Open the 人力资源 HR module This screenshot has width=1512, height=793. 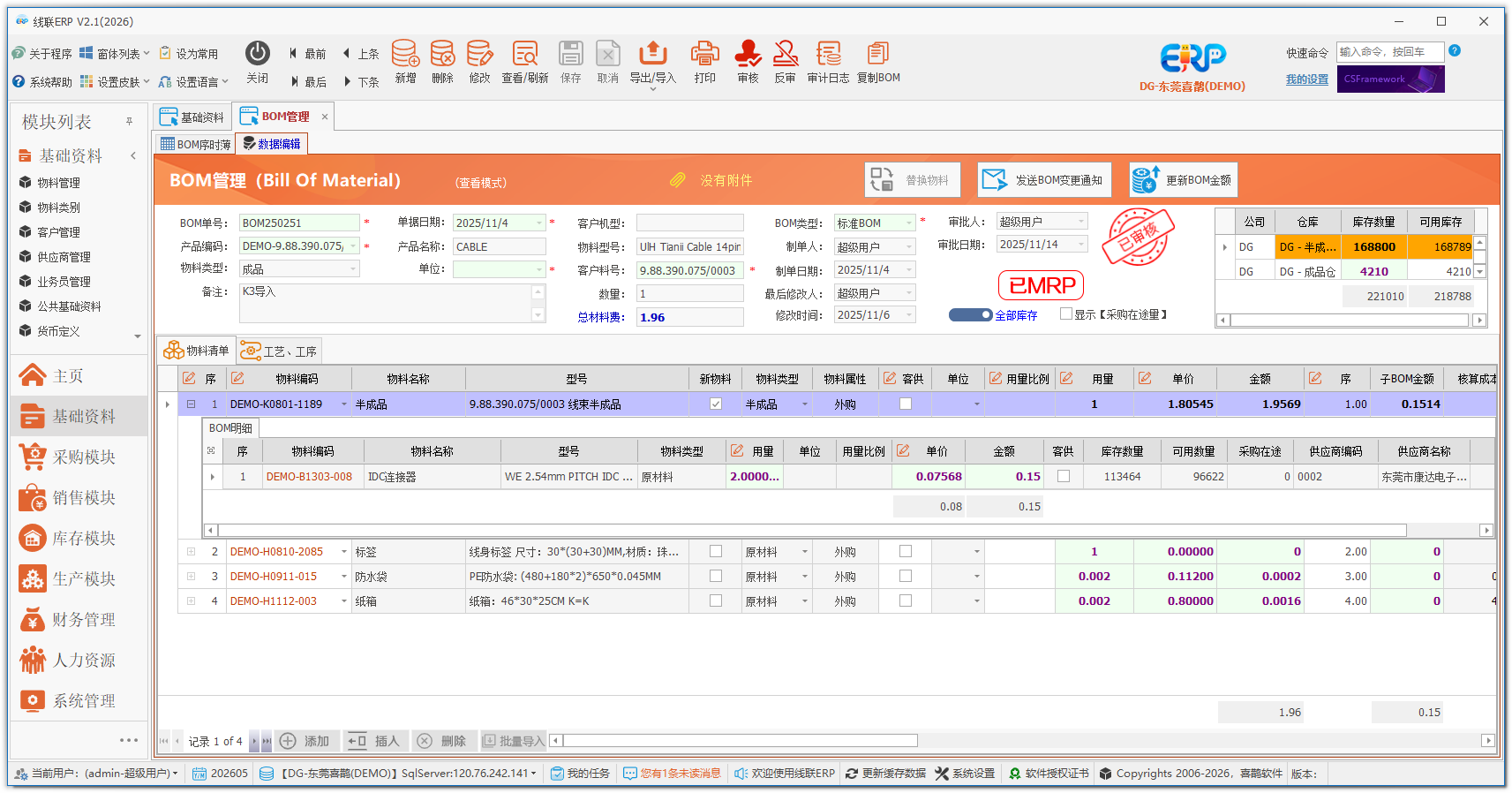coord(79,661)
